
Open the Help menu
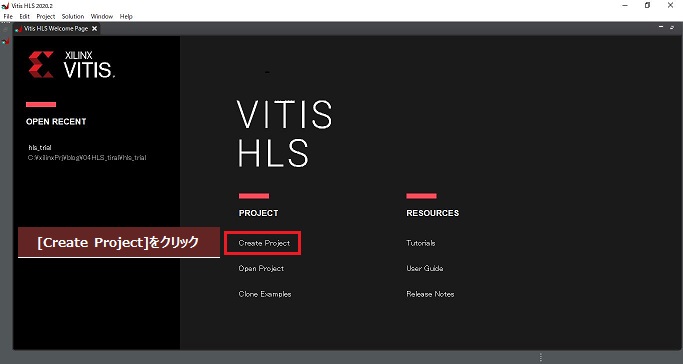pyautogui.click(x=126, y=17)
